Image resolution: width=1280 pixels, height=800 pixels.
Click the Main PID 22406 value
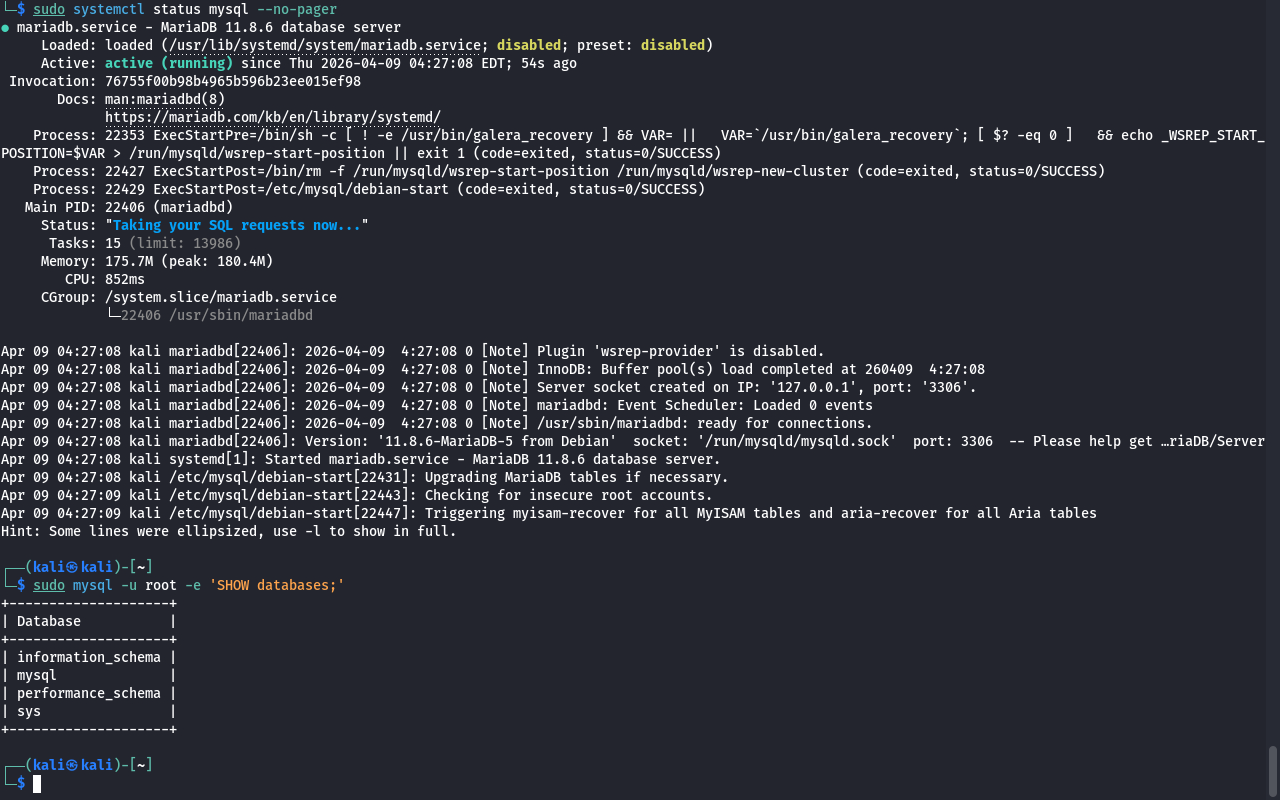[x=129, y=207]
